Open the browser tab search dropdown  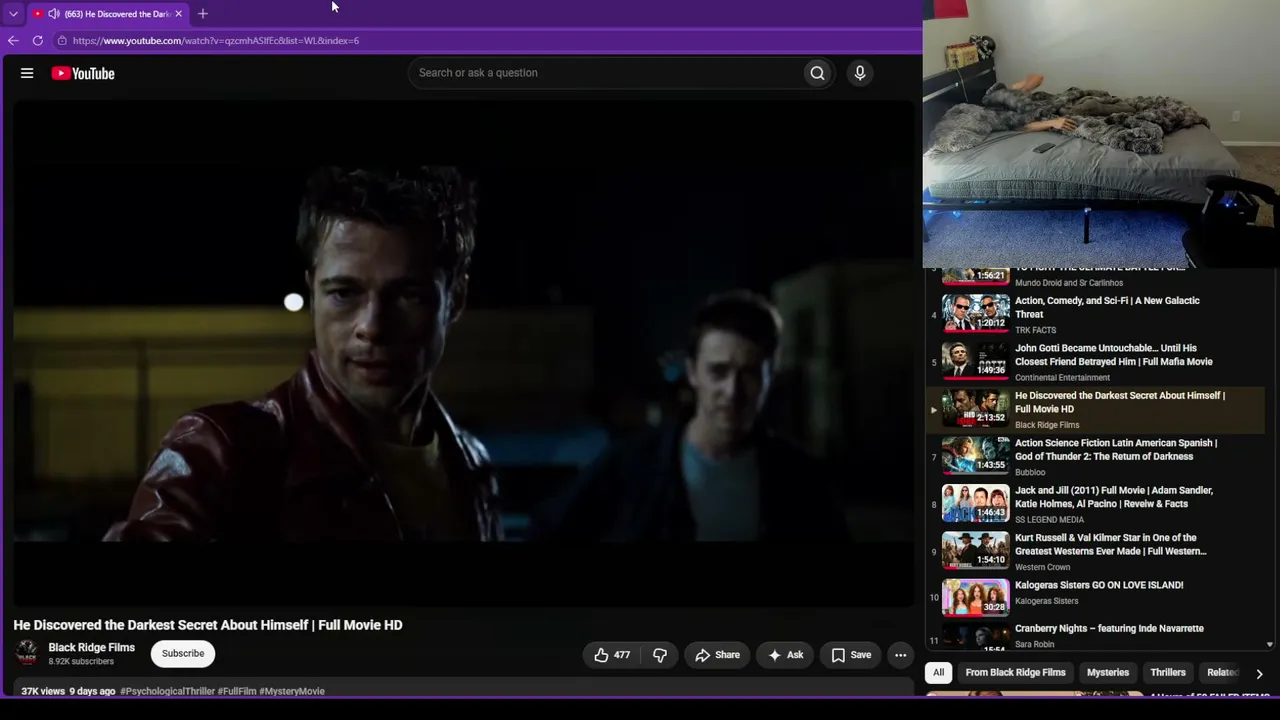pyautogui.click(x=13, y=14)
